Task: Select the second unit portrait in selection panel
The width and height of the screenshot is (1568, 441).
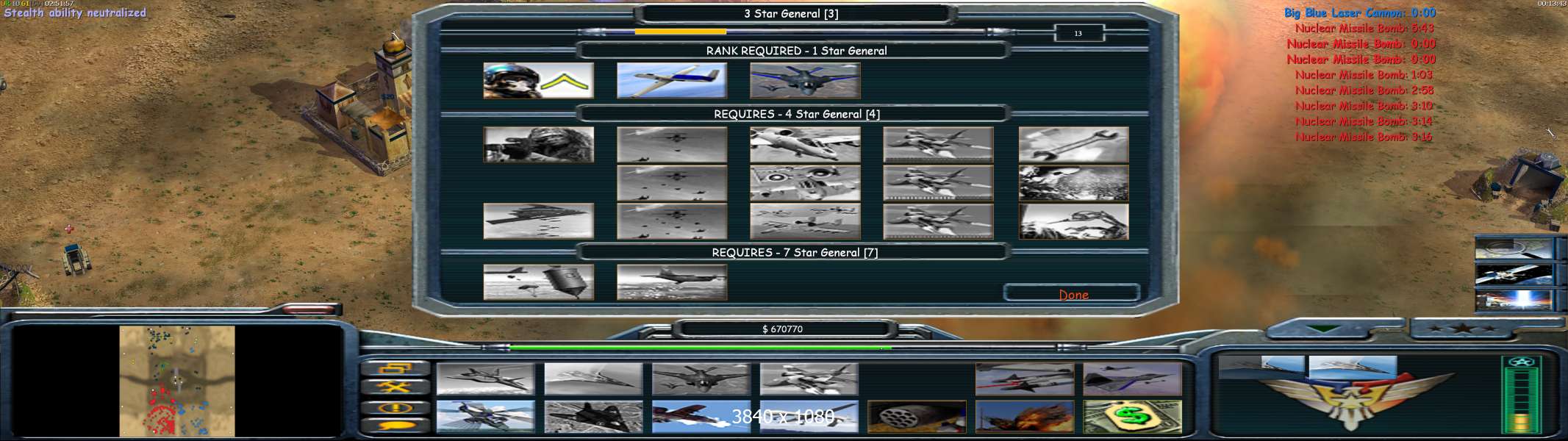Action: point(1353,367)
